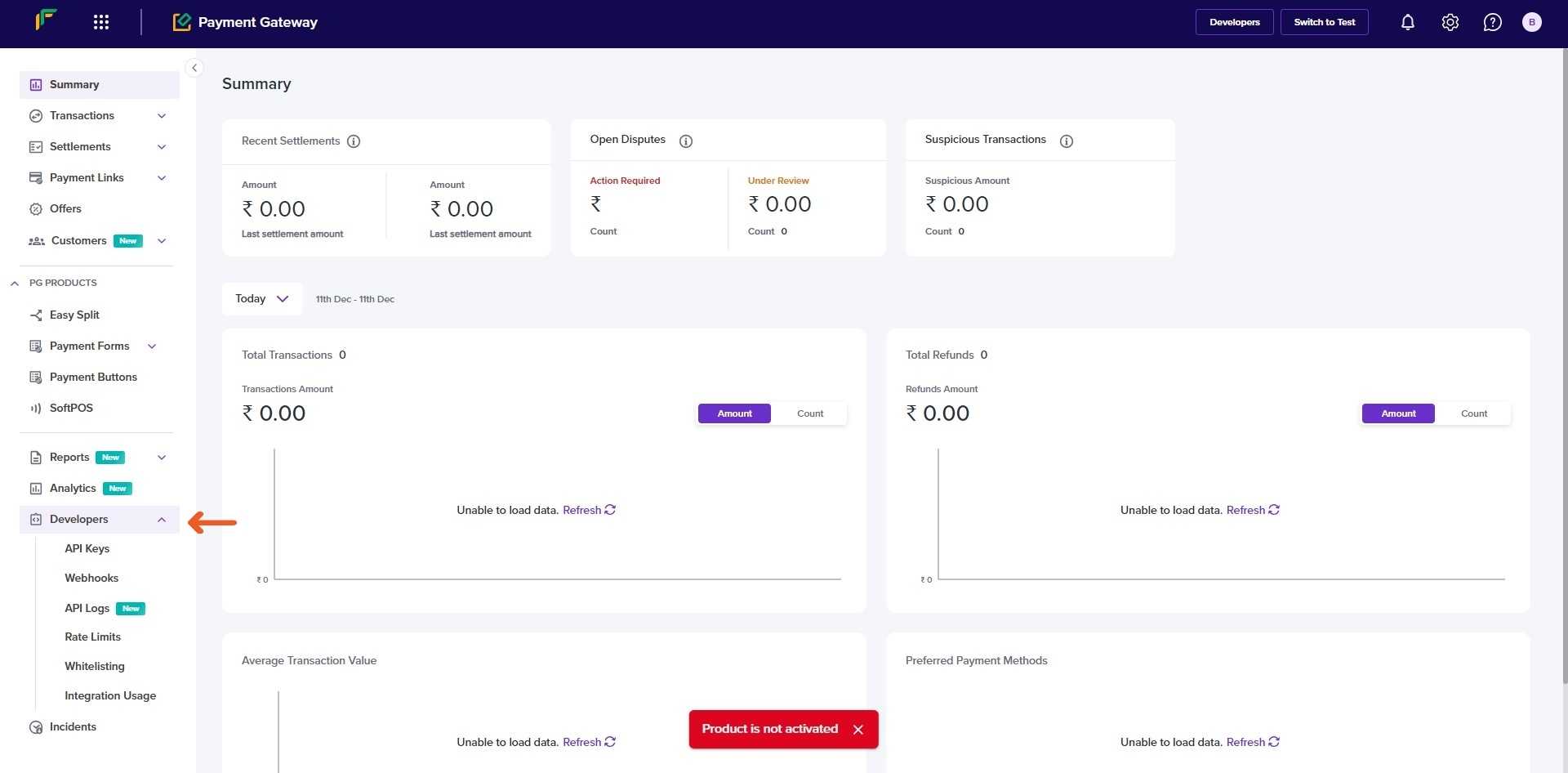1568x773 pixels.
Task: Click the apps grid icon in top bar
Action: click(x=101, y=22)
